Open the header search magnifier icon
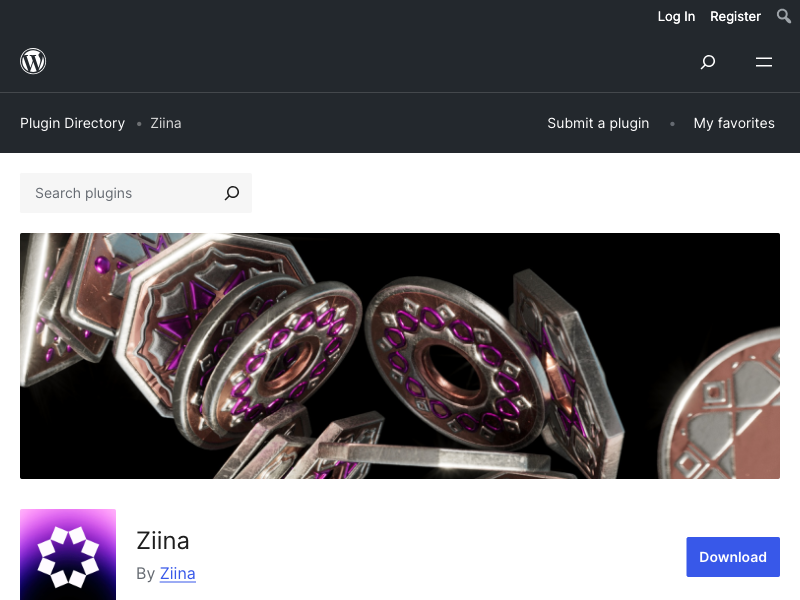 tap(708, 62)
